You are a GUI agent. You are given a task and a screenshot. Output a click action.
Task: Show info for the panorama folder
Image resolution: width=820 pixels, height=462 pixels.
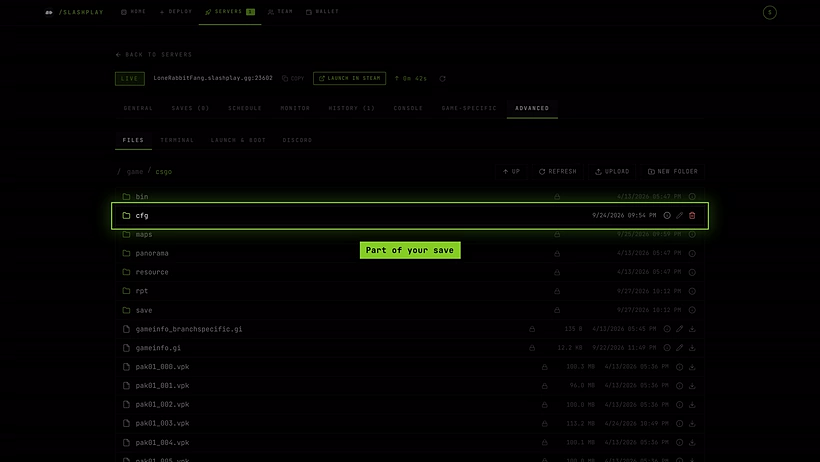(692, 253)
